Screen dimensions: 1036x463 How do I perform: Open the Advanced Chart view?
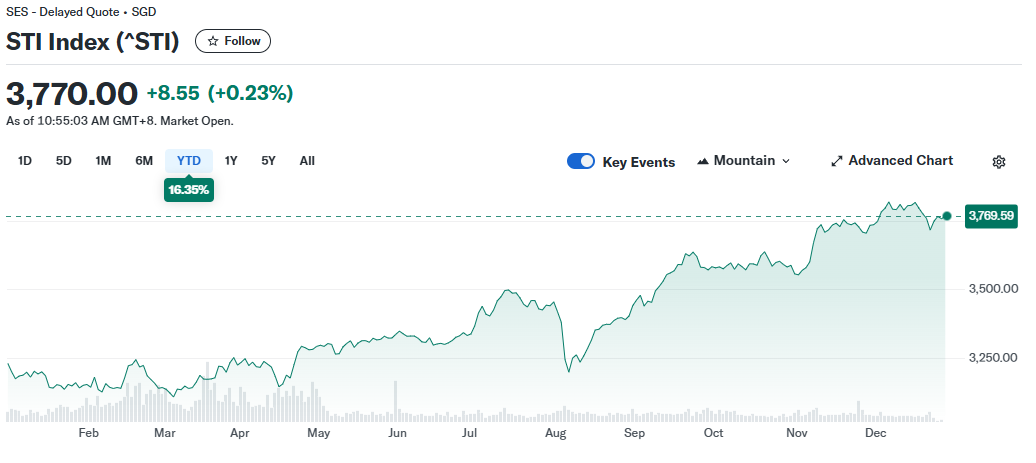[x=900, y=161]
